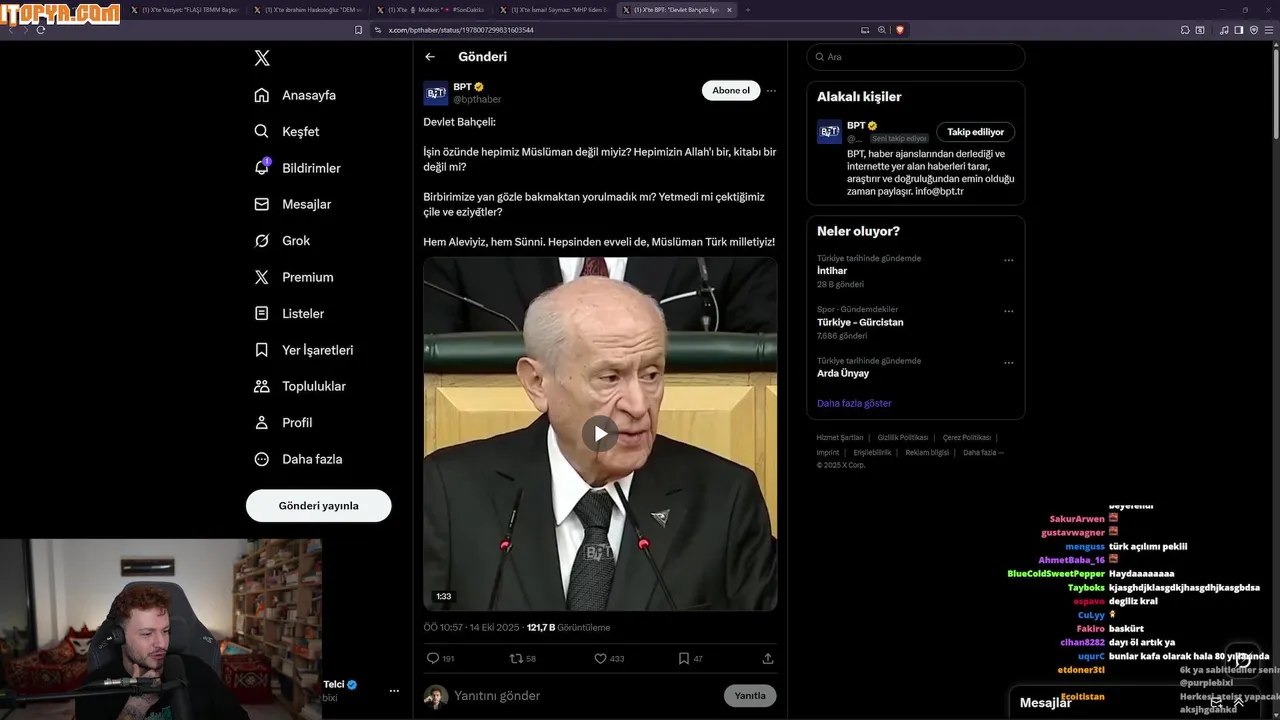
Task: Open the Arda Ünyay trending topic
Action: click(843, 373)
